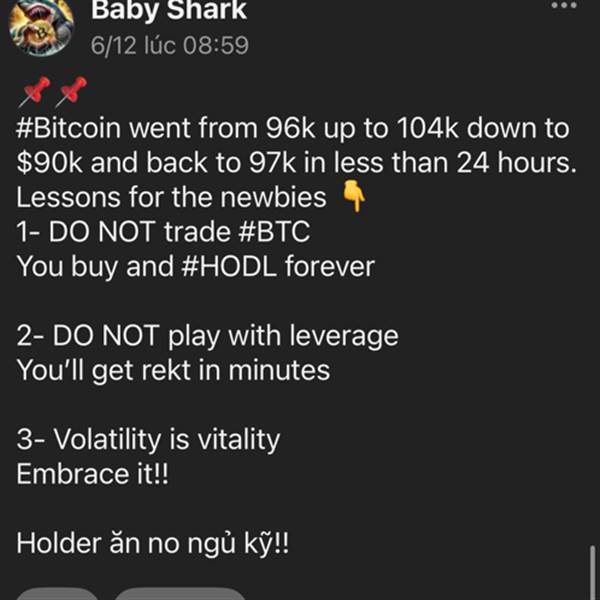Click the Baby Shark author name
Image resolution: width=600 pixels, height=600 pixels.
tap(169, 10)
